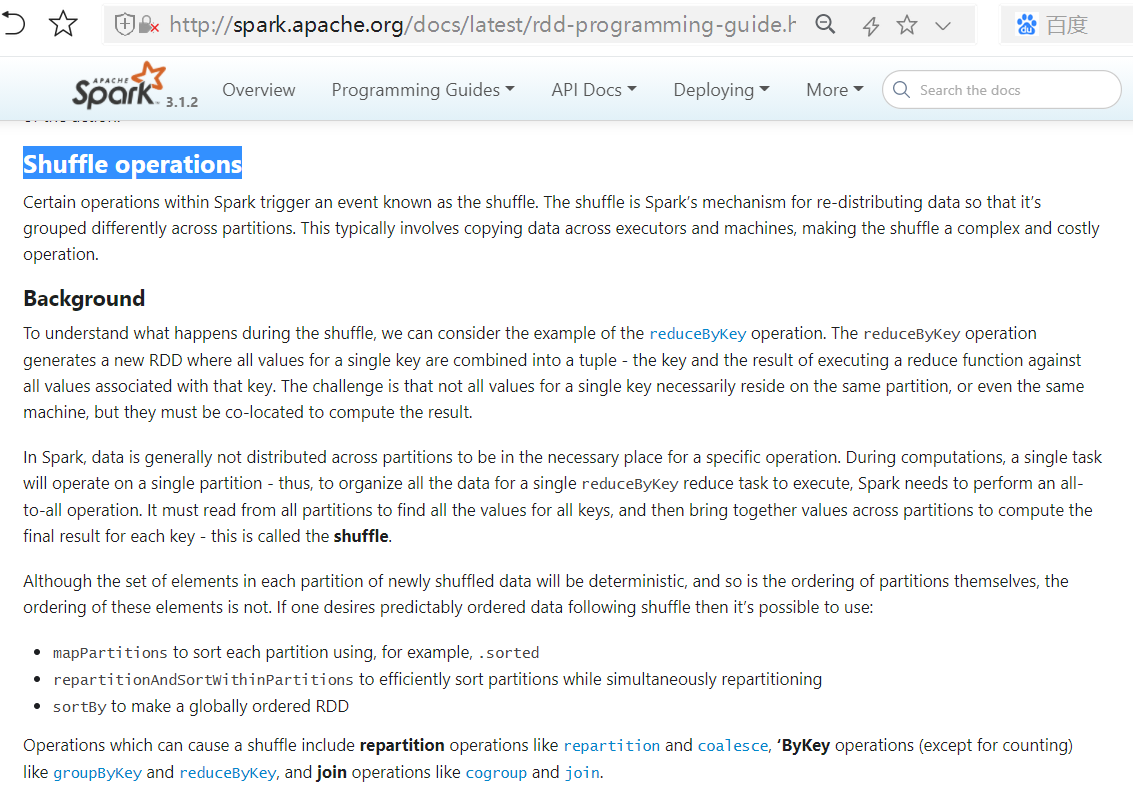Screen dimensions: 1133x785
Task: Click the lightning bolt speed-mode icon
Action: point(871,27)
